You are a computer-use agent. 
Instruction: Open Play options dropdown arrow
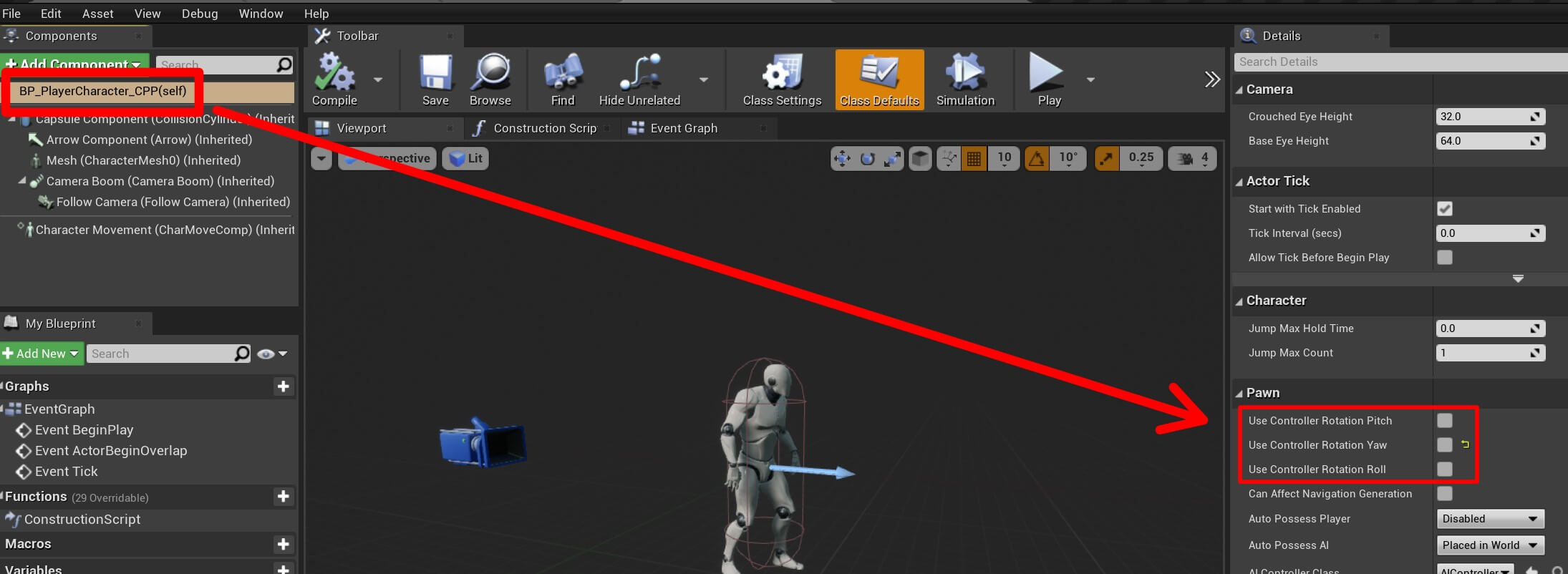point(1090,79)
